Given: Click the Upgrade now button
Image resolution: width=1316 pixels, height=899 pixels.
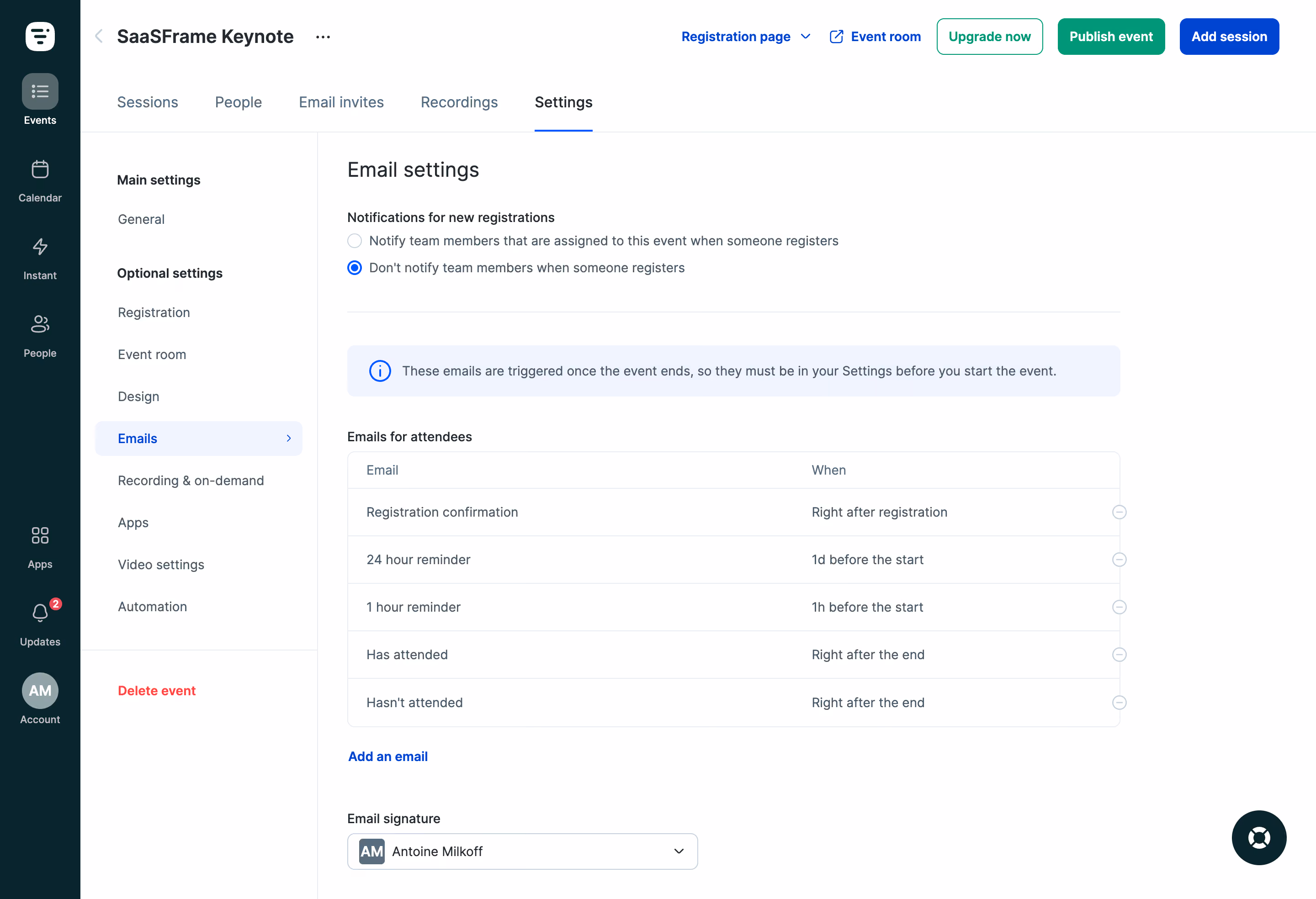Looking at the screenshot, I should point(989,36).
